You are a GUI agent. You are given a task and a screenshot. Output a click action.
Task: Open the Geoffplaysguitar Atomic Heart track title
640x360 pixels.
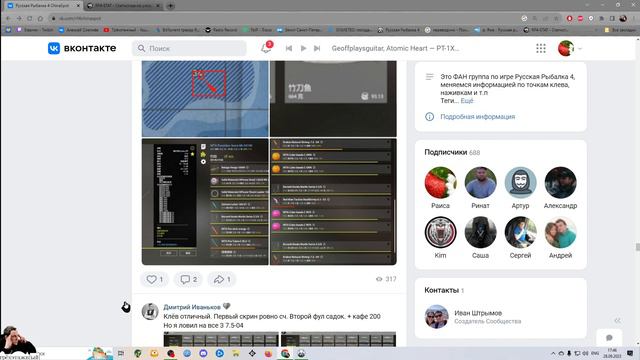pos(395,48)
